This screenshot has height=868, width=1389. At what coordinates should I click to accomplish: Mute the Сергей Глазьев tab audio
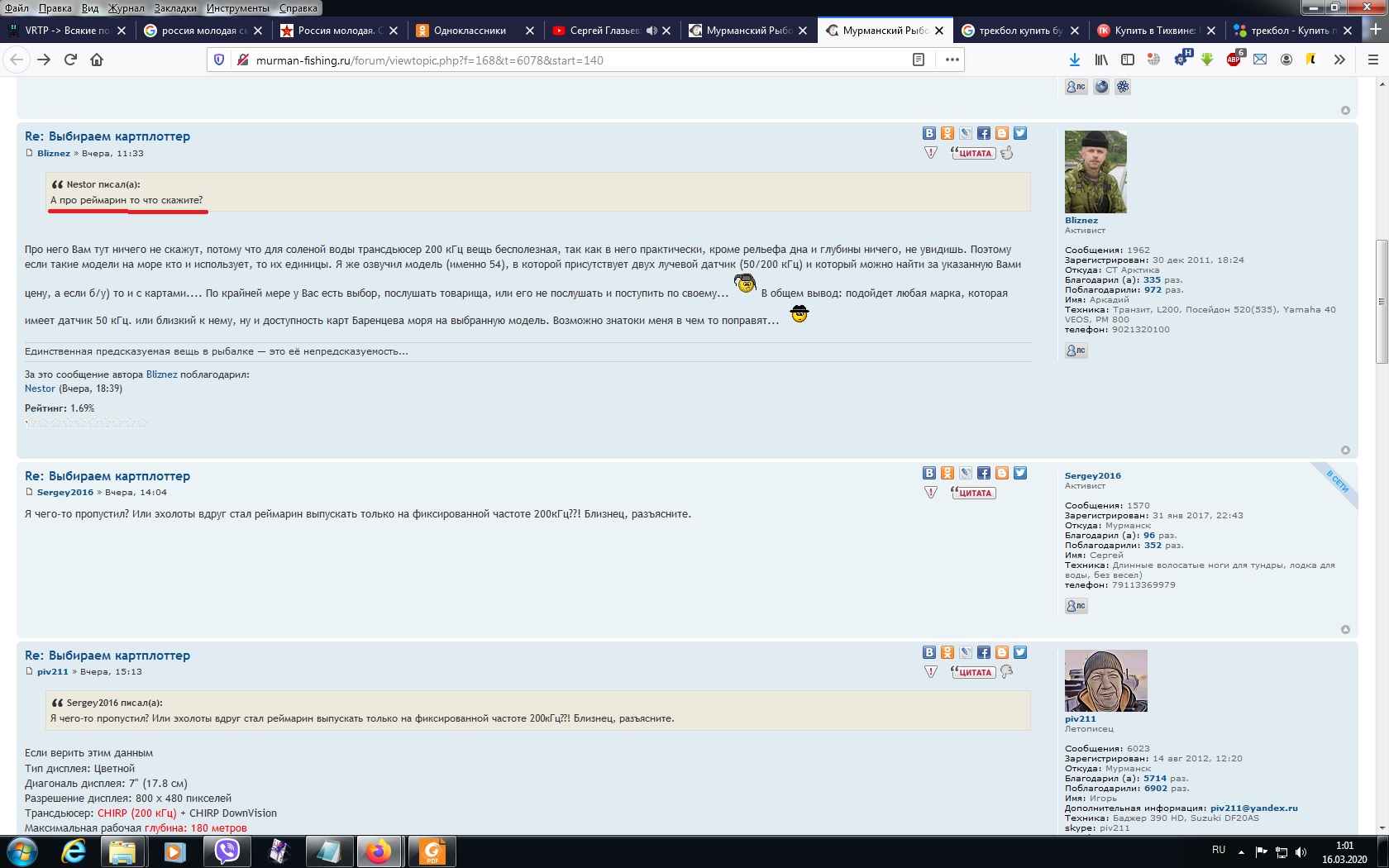tap(652, 31)
